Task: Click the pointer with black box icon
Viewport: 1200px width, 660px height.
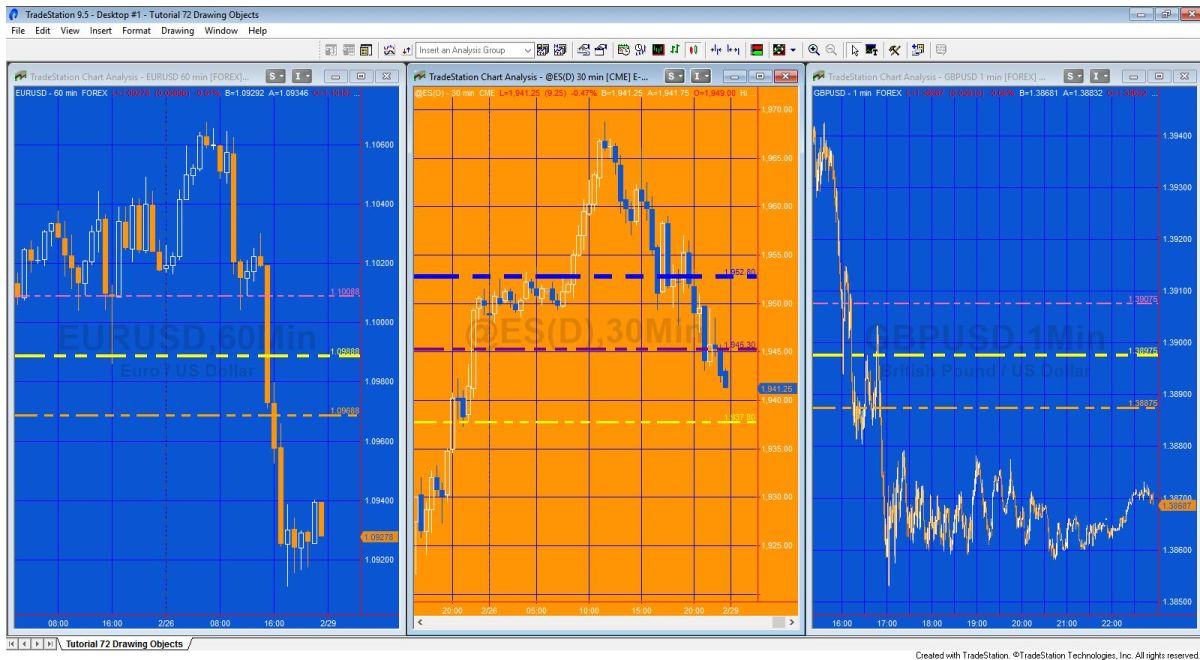Action: point(872,50)
